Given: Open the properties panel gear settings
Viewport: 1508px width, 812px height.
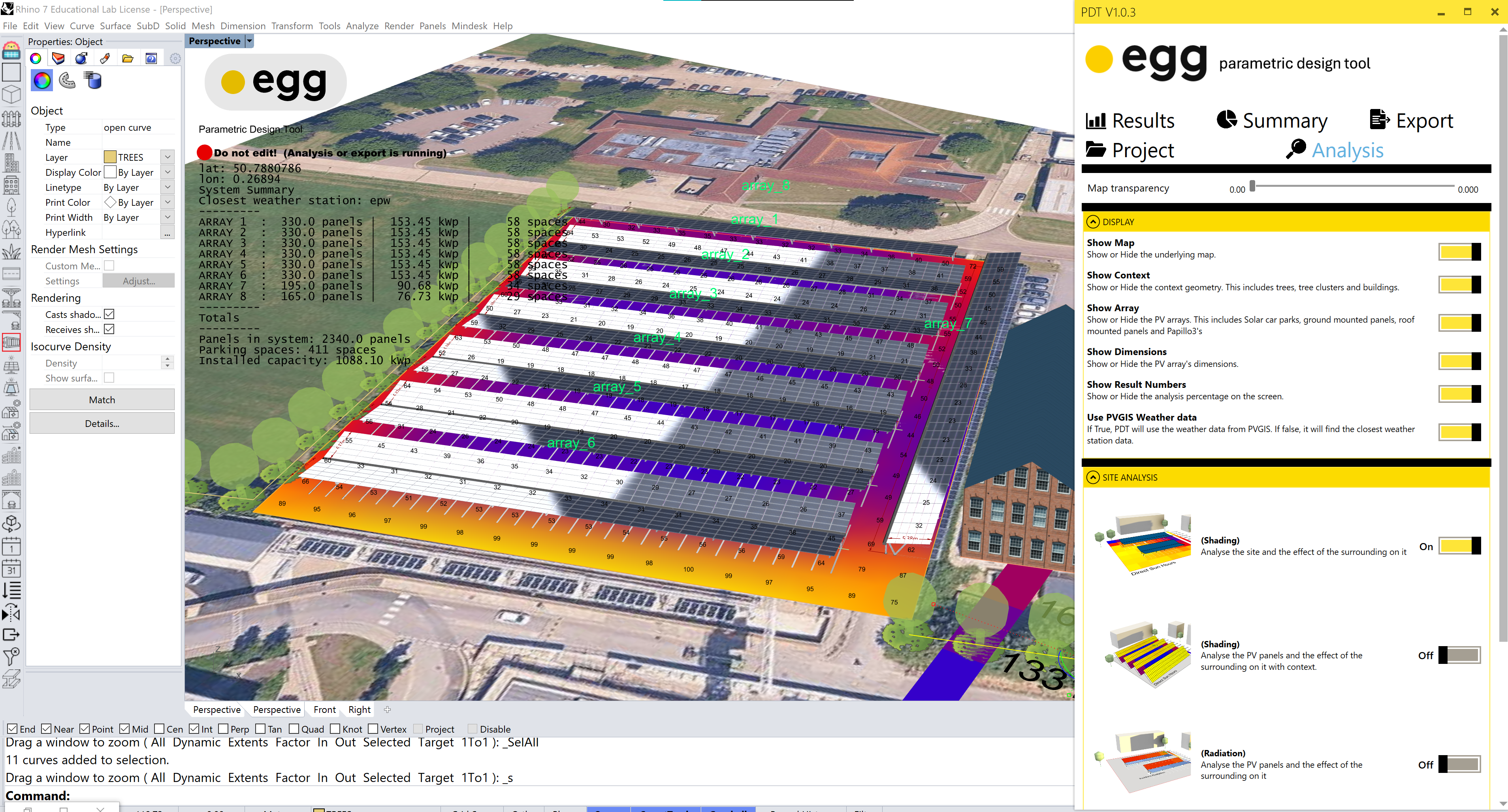Looking at the screenshot, I should (x=175, y=58).
